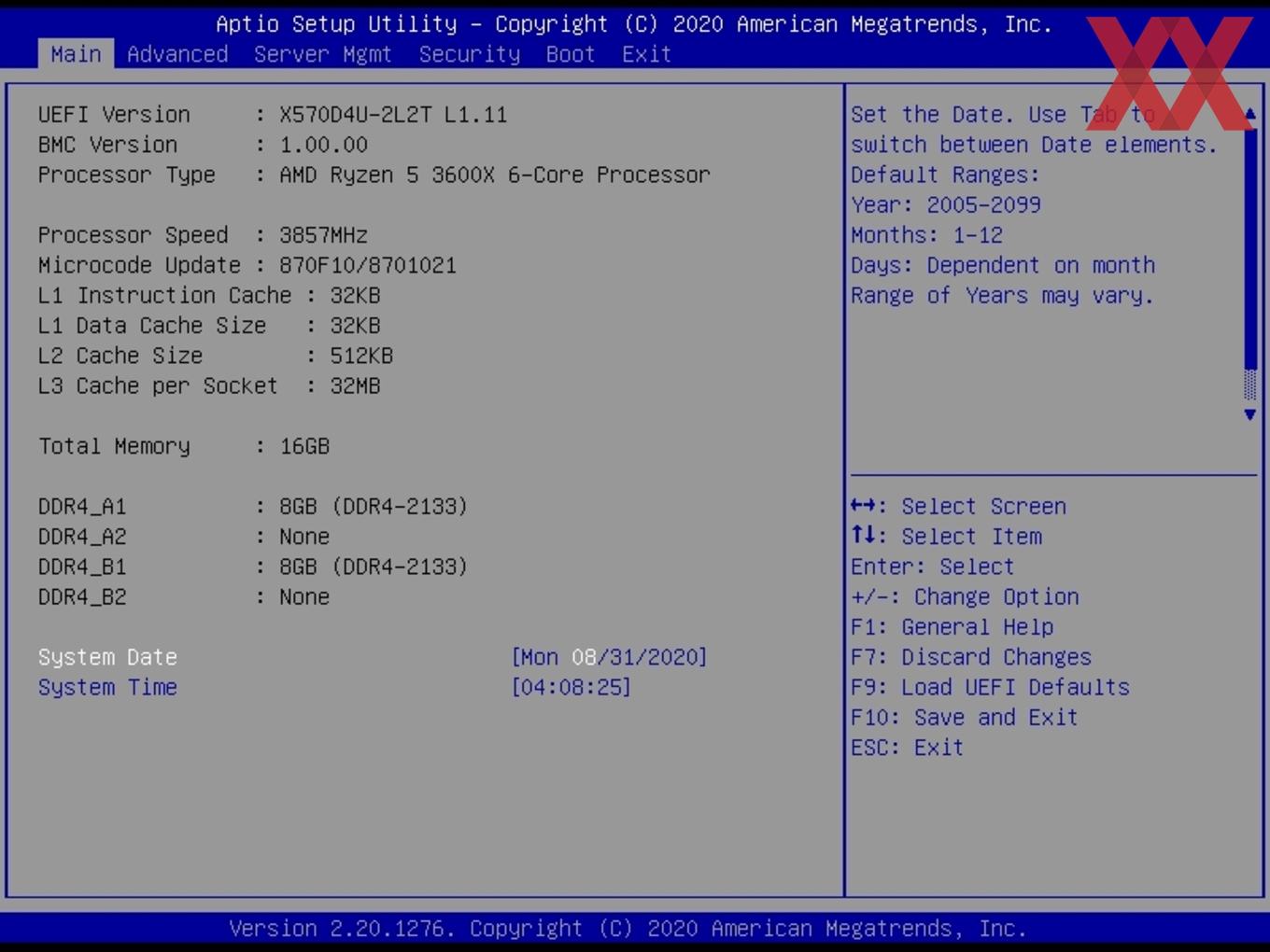The image size is (1270, 952).
Task: Open the Server Mgmt tab
Action: pos(323,54)
